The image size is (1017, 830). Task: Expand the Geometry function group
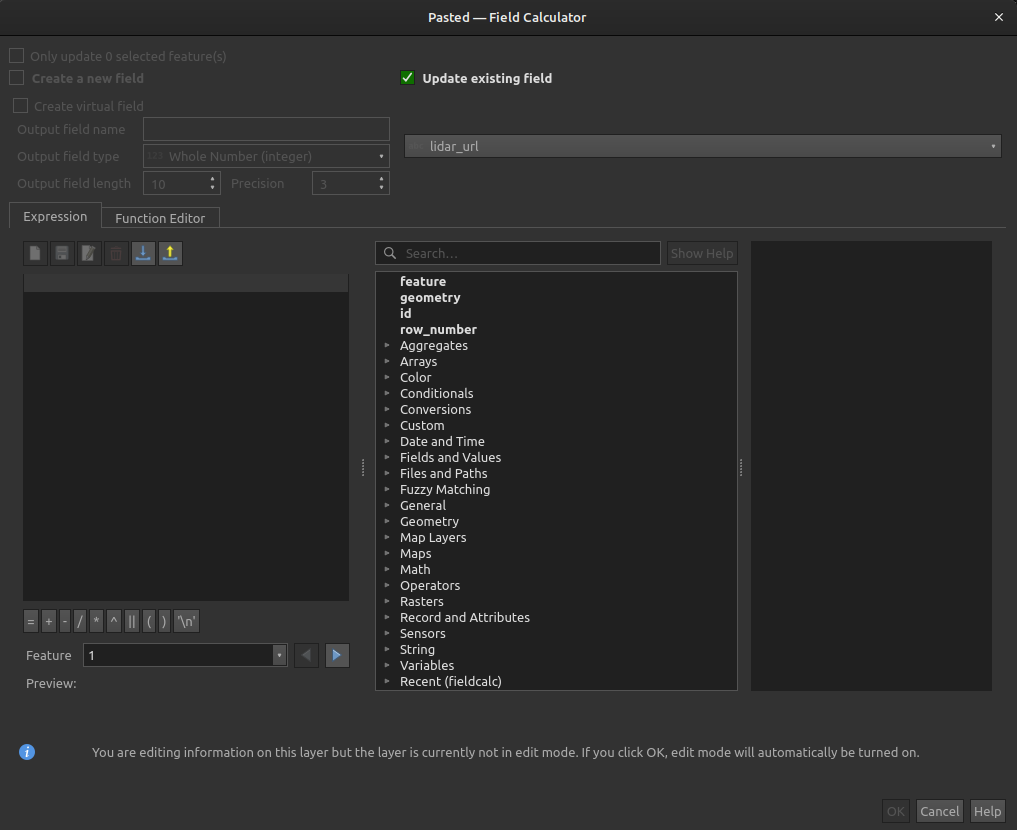coord(389,521)
